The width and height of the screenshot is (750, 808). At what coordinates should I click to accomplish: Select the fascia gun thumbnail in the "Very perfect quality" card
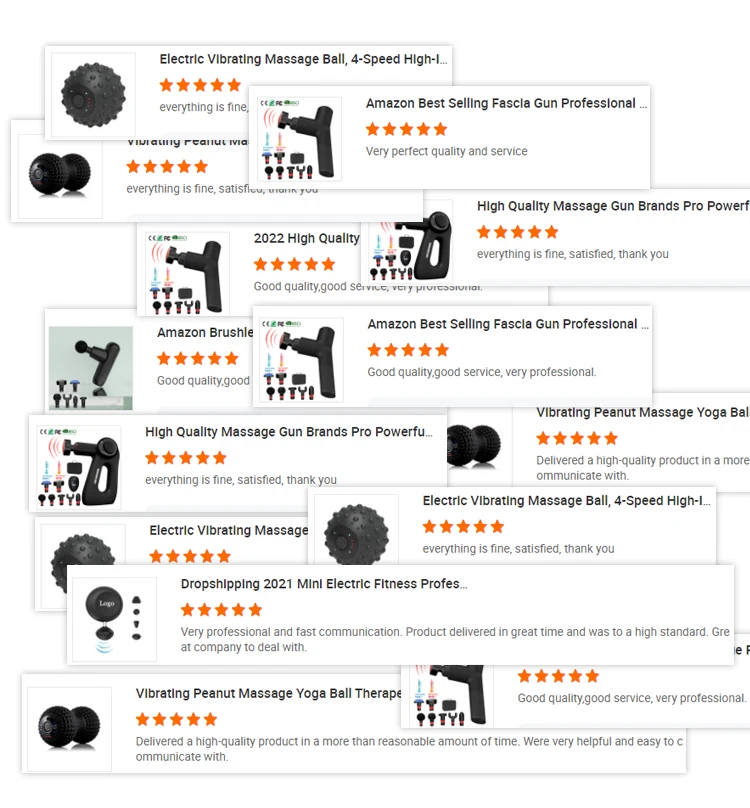299,139
